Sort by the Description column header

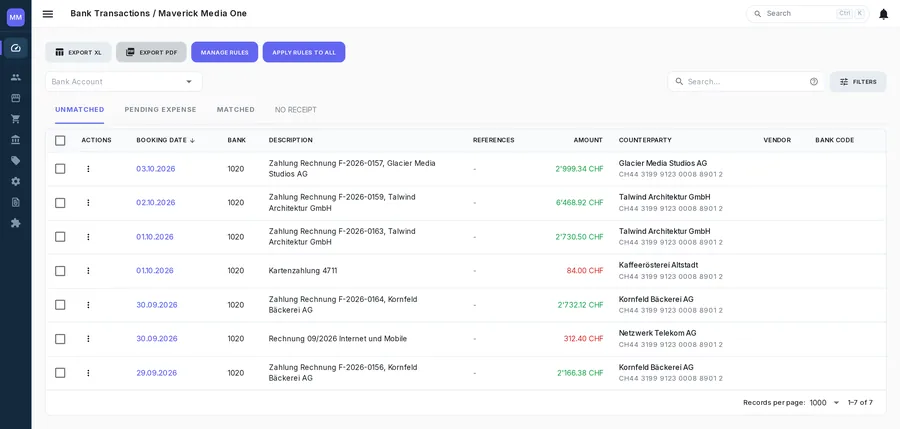[x=290, y=140]
